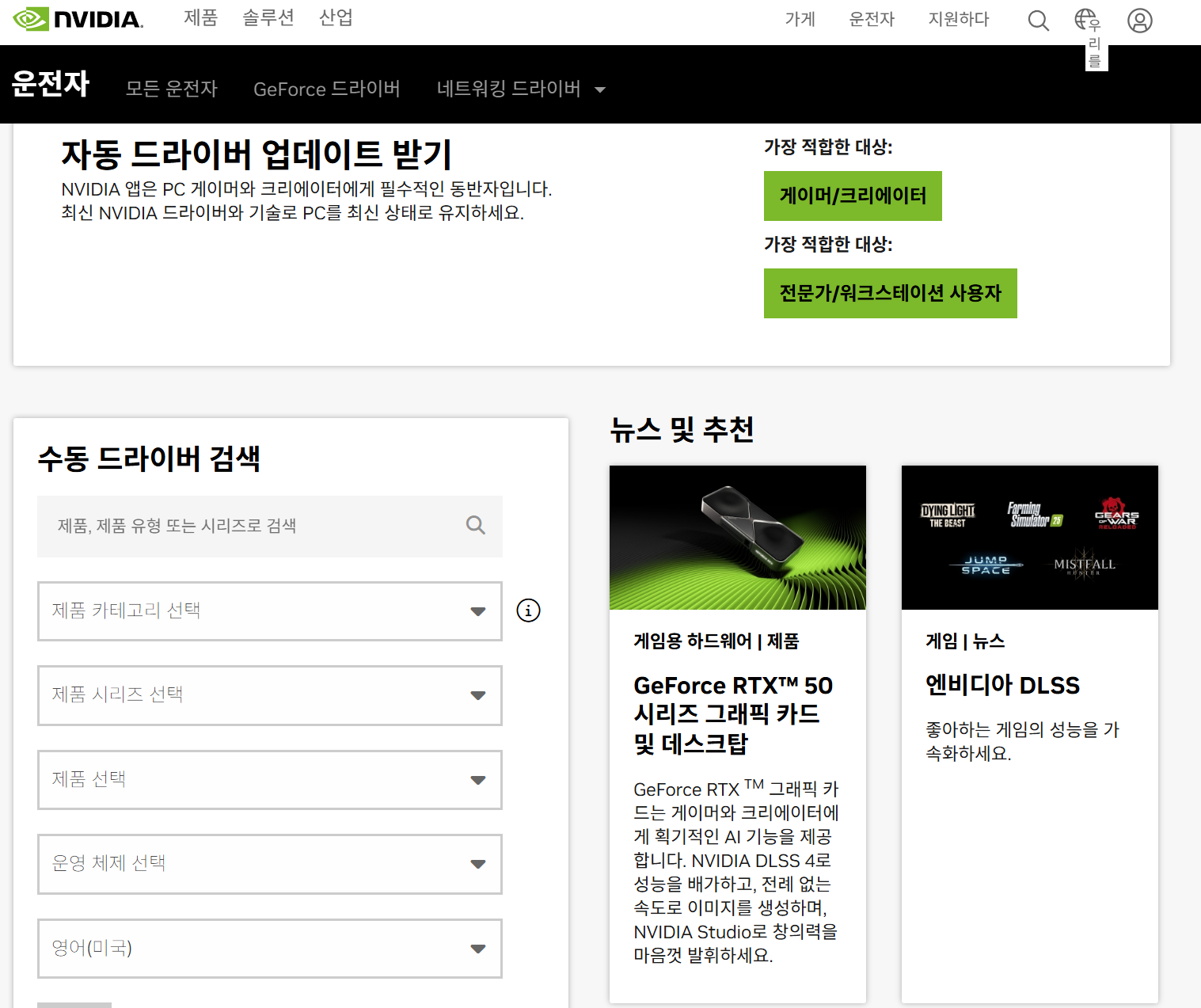Go to the 가게 link
This screenshot has height=1008, width=1201.
tap(800, 19)
